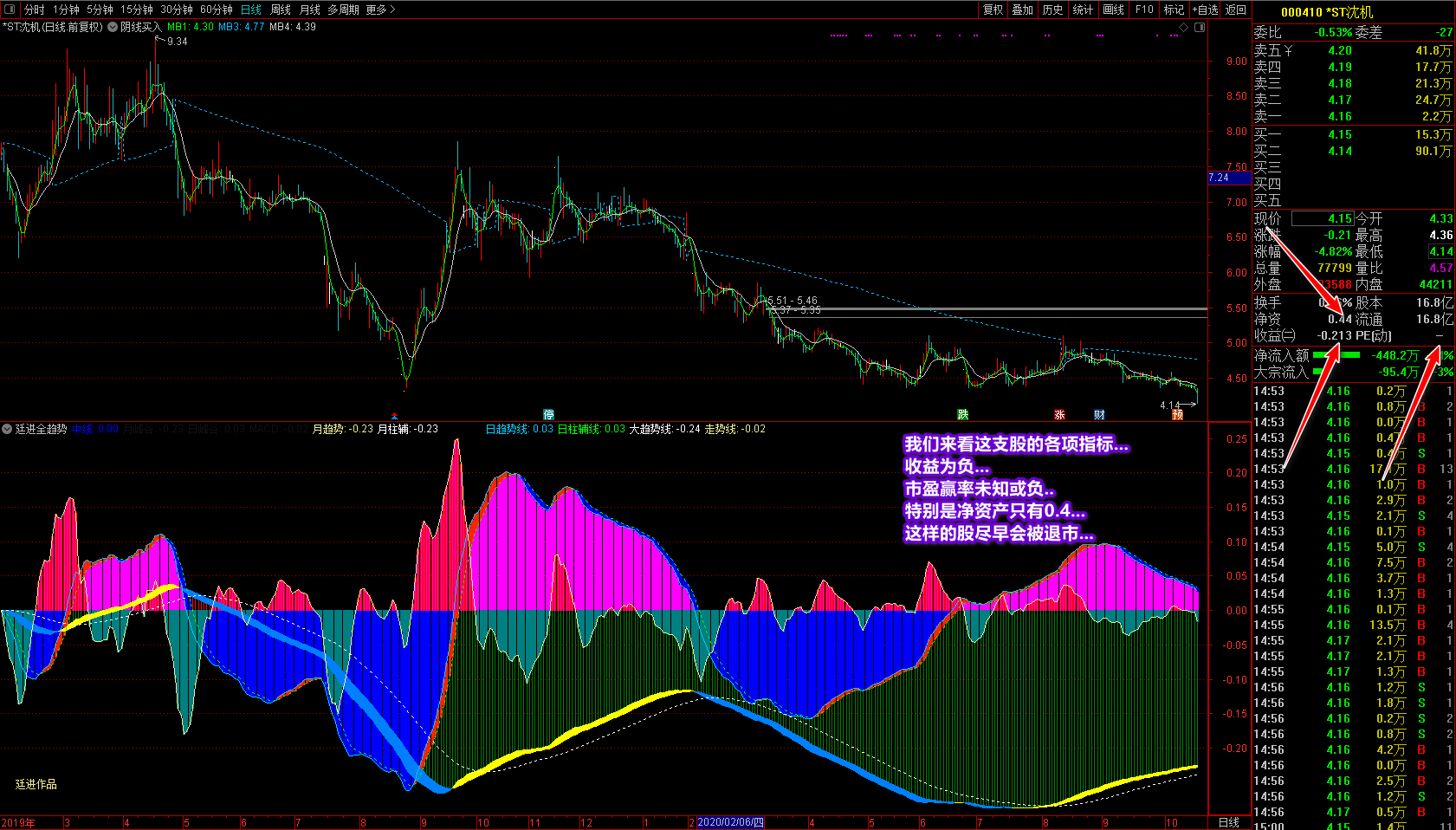Click the 预 forecast marker on the chart
The height and width of the screenshot is (830, 1456).
pos(1178,414)
